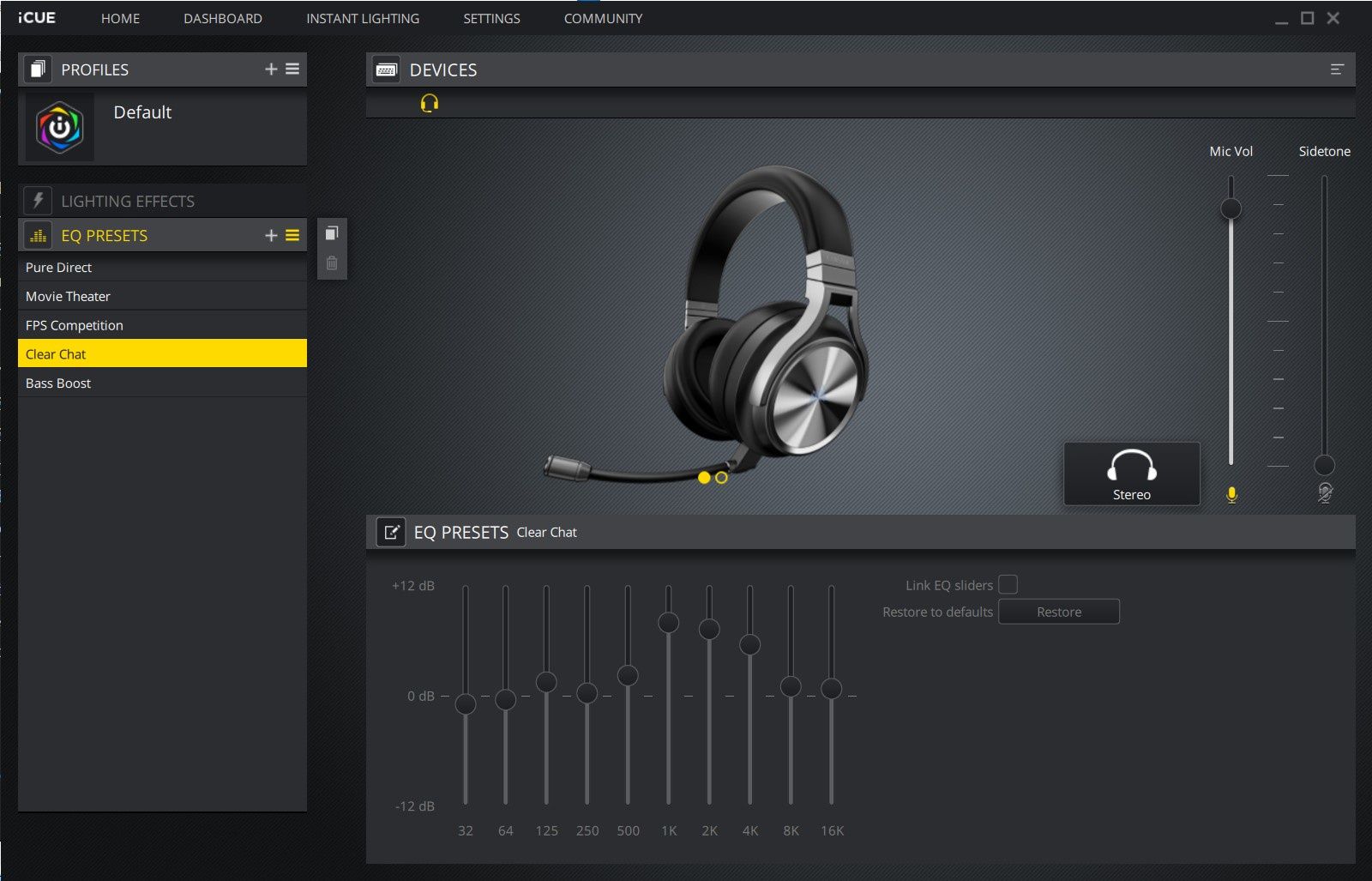
Task: Toggle the Stereo audio mode button
Action: pyautogui.click(x=1132, y=474)
